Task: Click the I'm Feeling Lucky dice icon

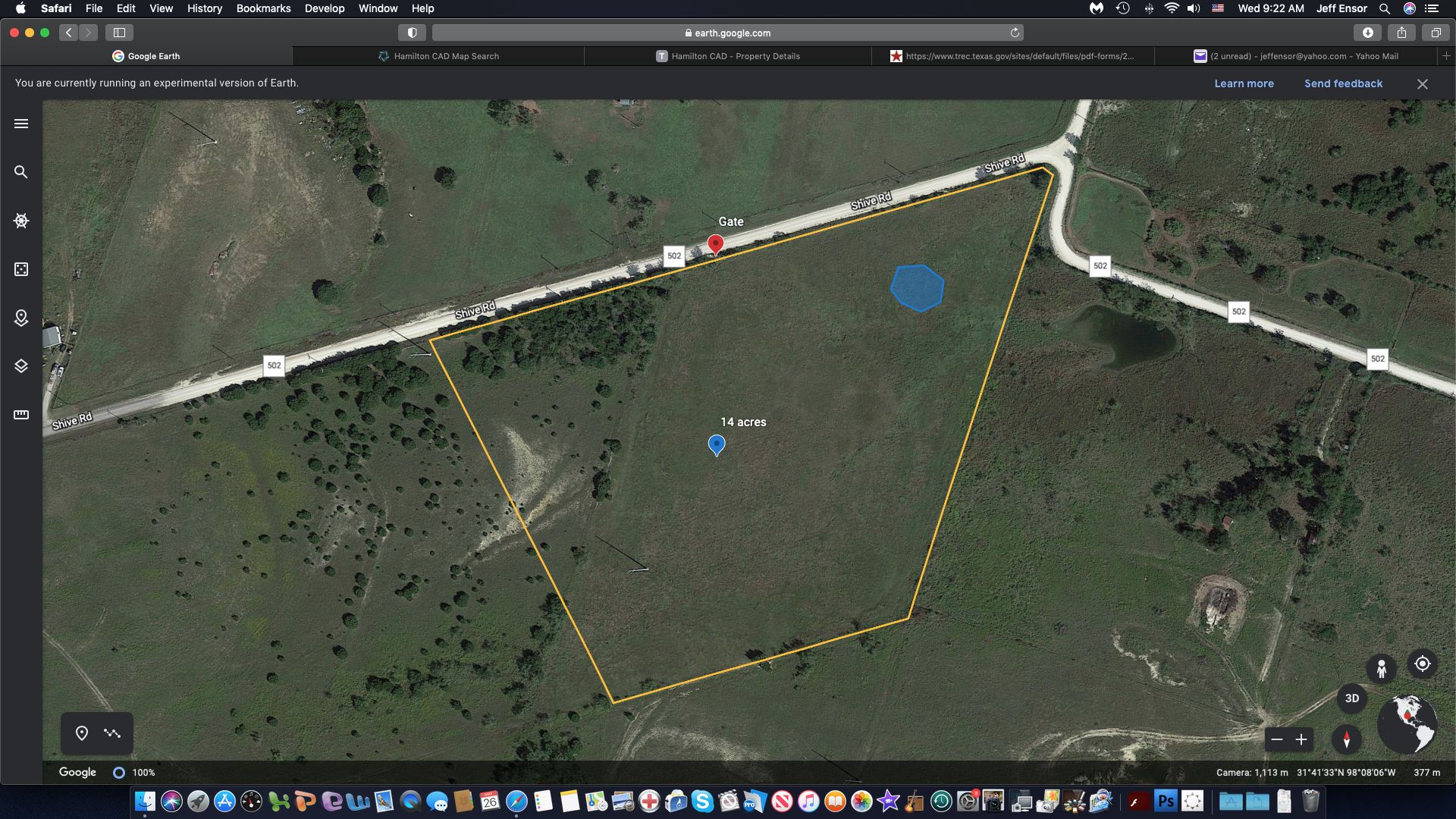Action: point(21,269)
